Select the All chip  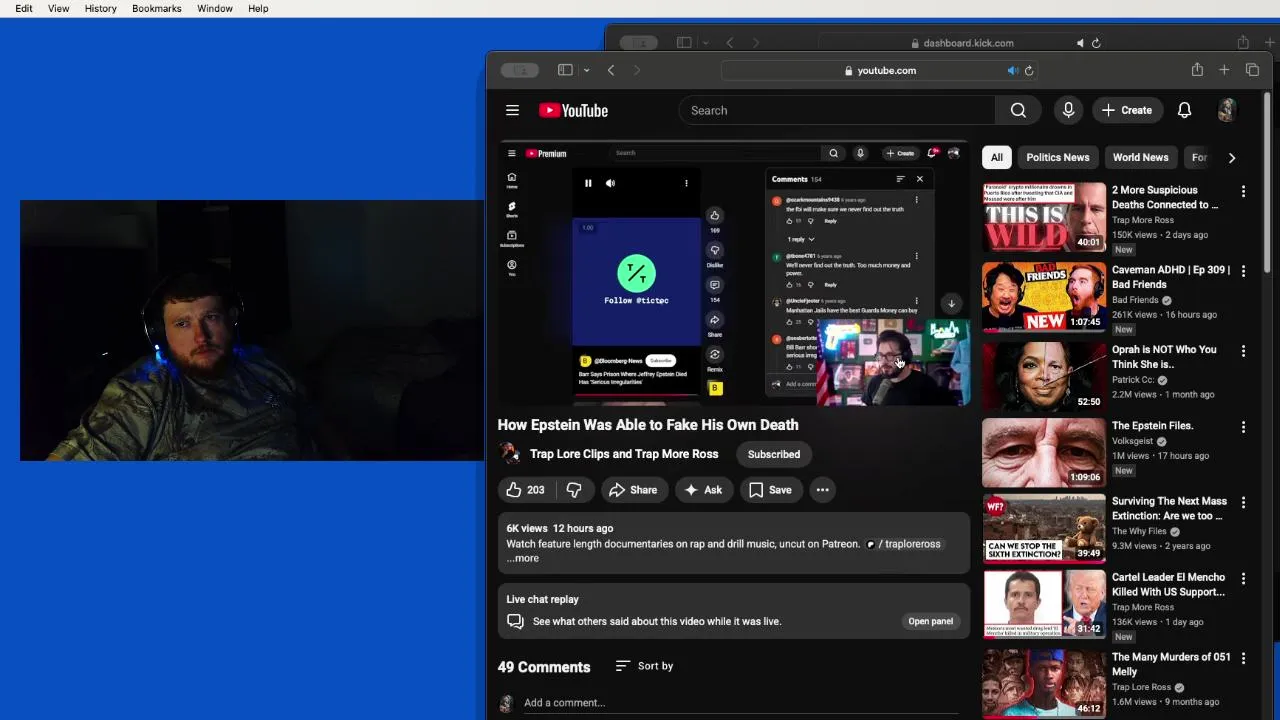pyautogui.click(x=997, y=157)
